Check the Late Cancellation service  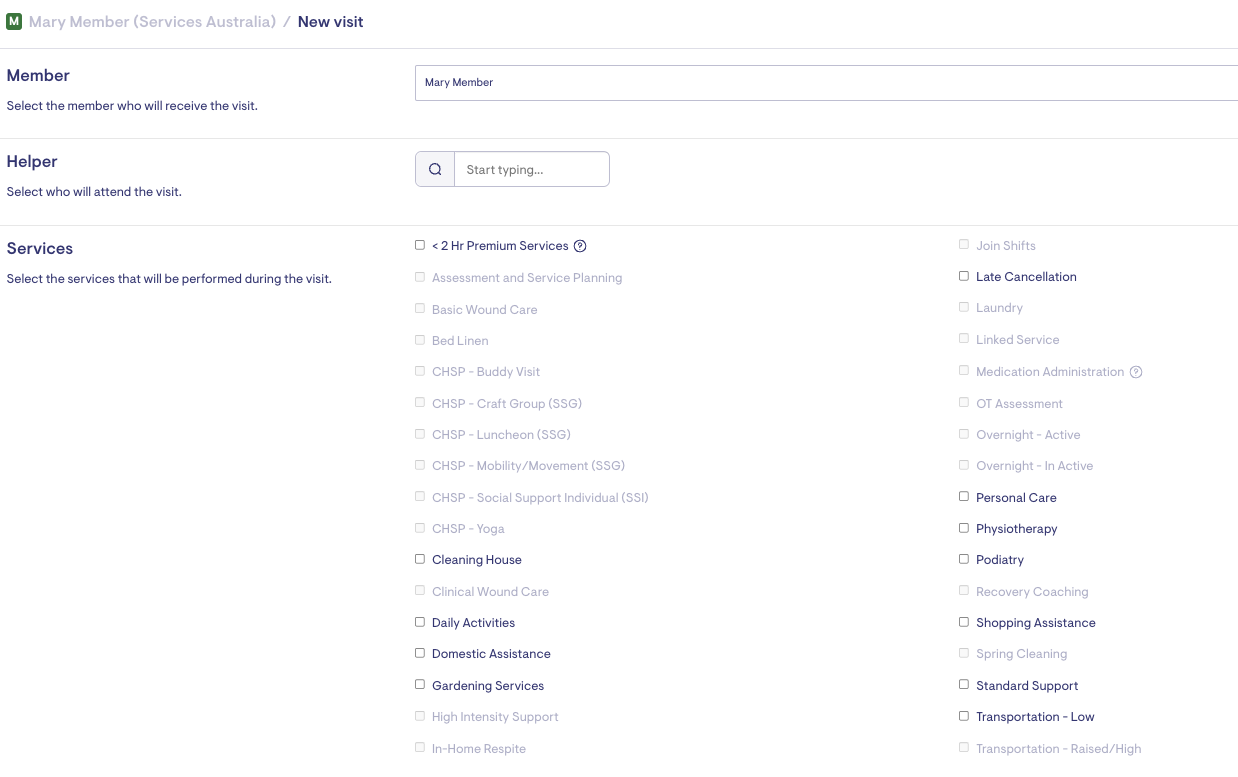[x=964, y=276]
